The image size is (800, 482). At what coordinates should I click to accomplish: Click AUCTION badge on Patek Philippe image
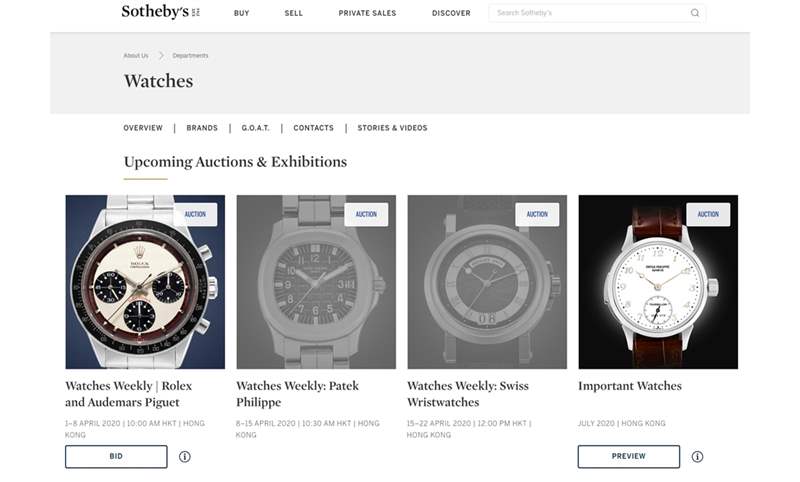(x=366, y=214)
